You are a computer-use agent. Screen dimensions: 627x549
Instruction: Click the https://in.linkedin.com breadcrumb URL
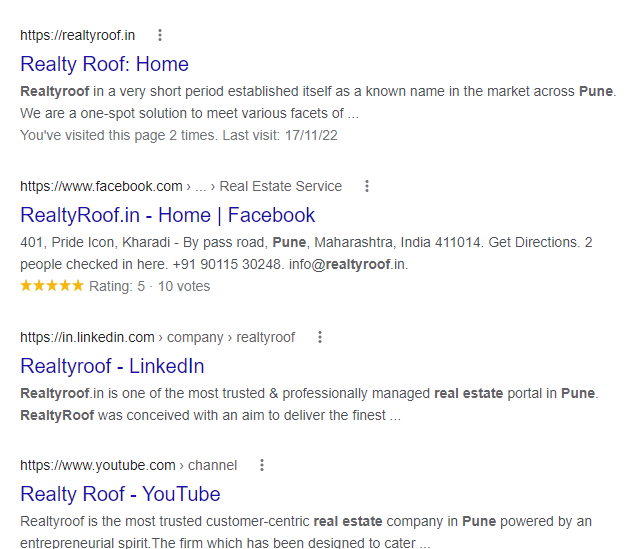pos(87,337)
